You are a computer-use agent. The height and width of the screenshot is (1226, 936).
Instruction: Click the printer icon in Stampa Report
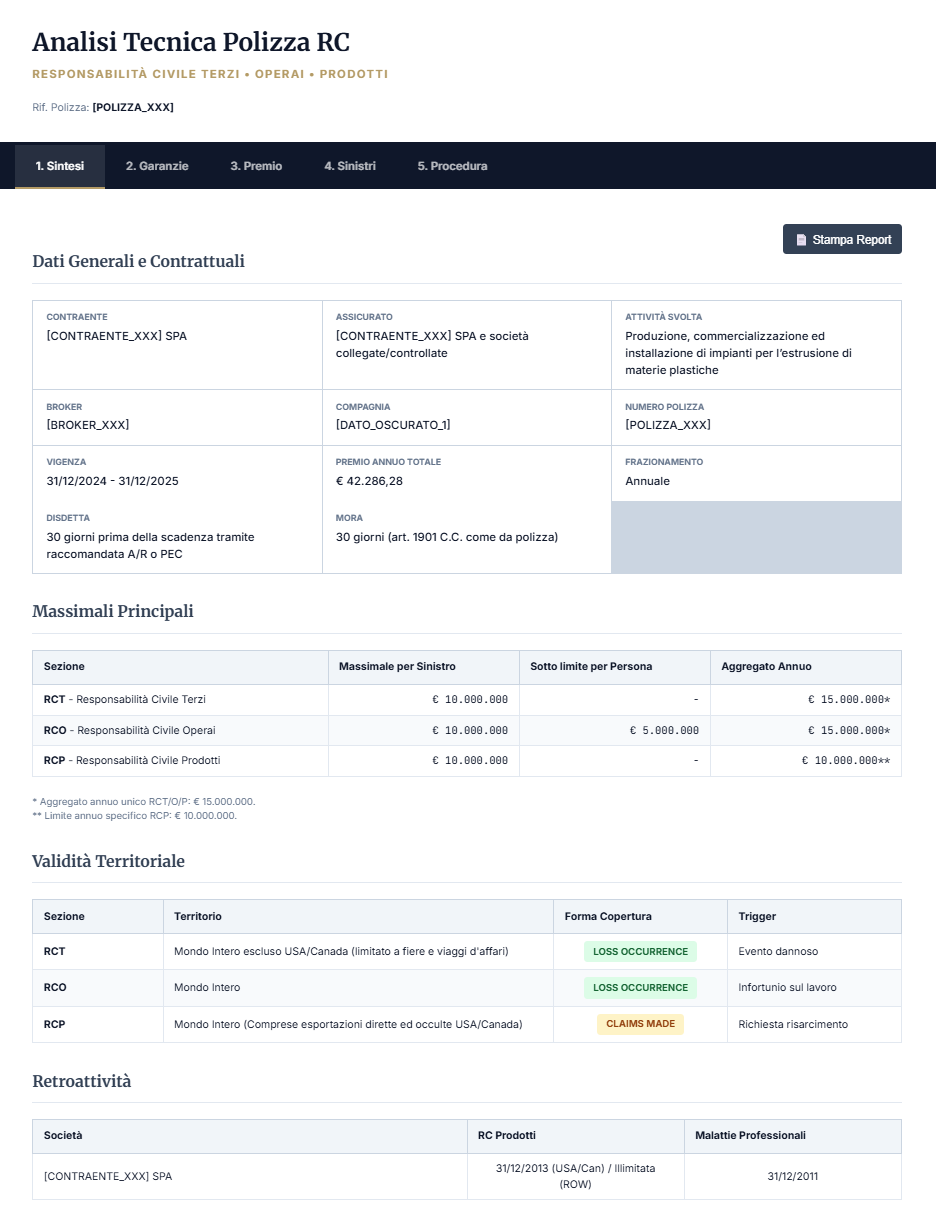(x=801, y=240)
